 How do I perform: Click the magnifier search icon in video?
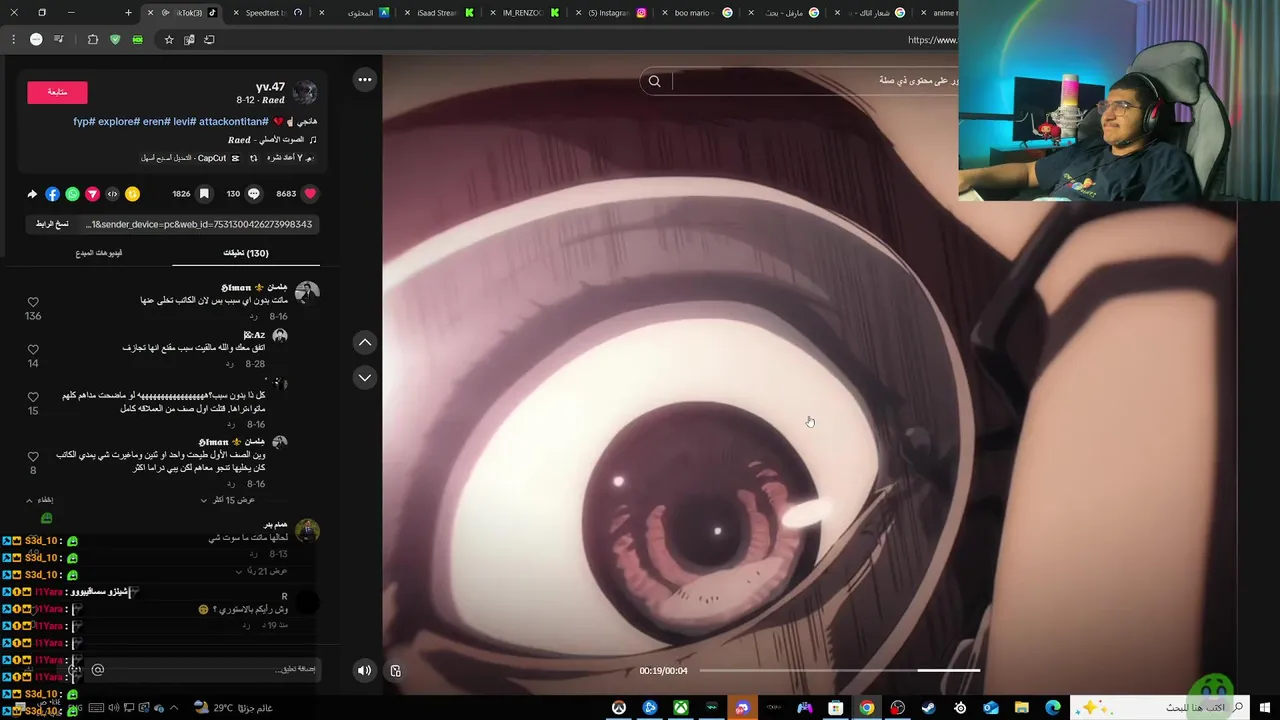(x=655, y=82)
